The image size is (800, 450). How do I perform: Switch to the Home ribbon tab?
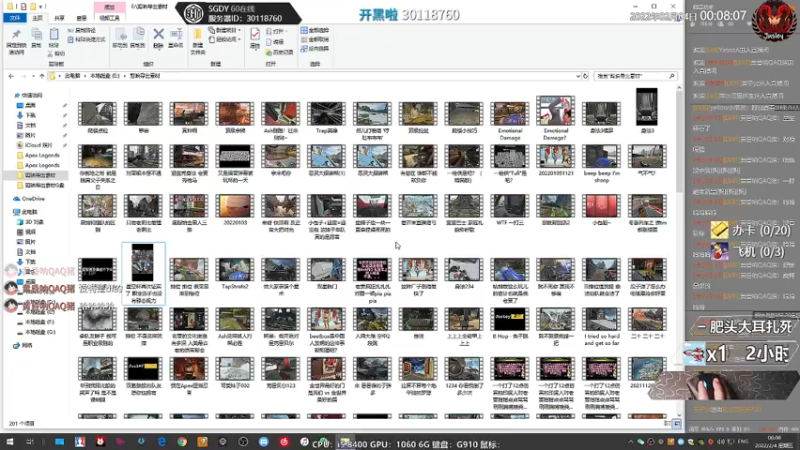click(x=37, y=18)
